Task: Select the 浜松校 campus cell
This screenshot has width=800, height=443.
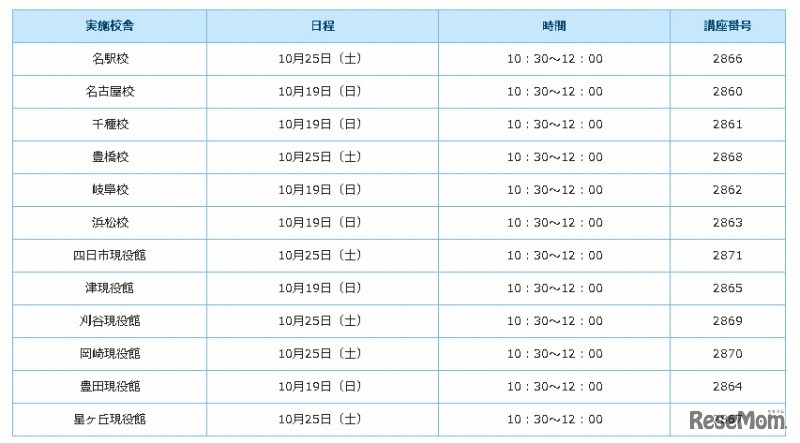Action: point(110,222)
